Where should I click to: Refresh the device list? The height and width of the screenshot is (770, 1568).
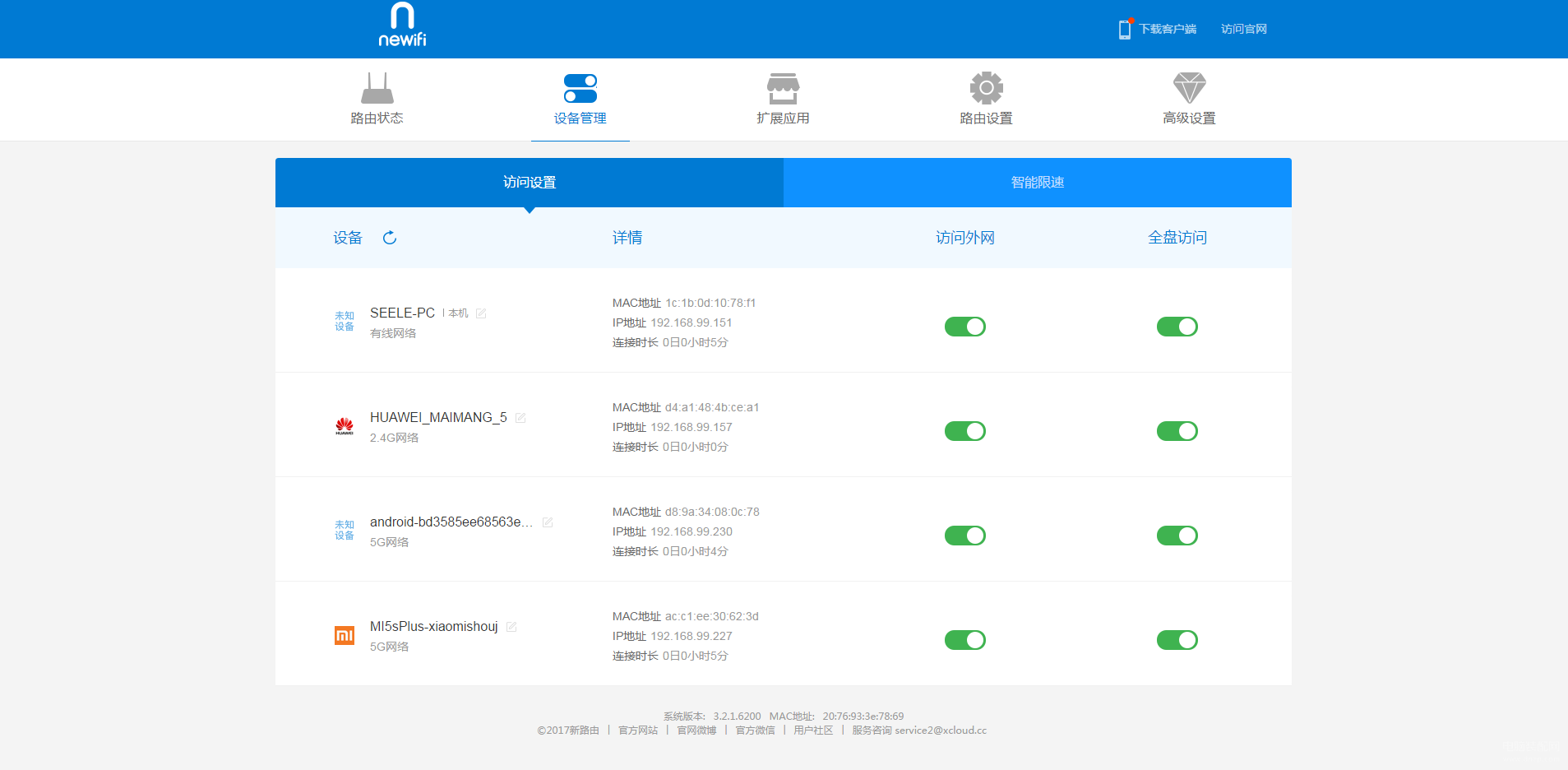[x=390, y=238]
